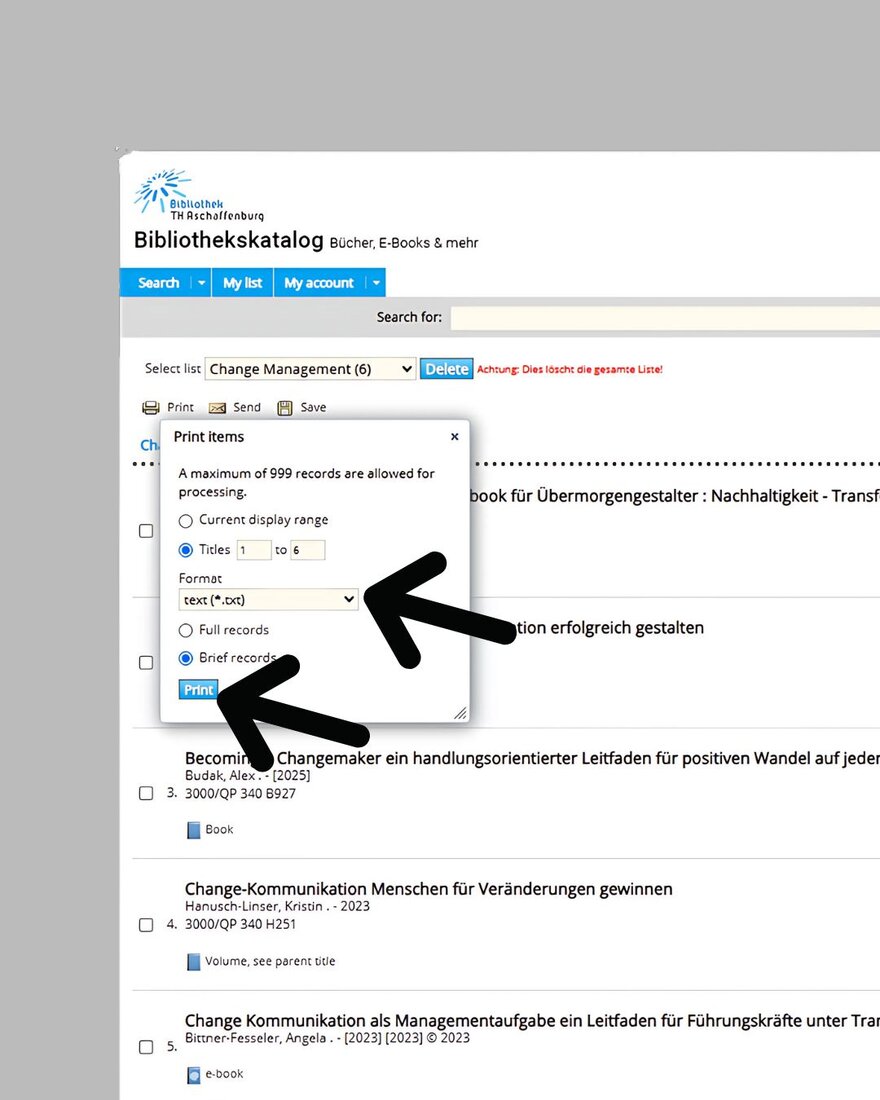Click the Print text label in toolbar
This screenshot has width=880, height=1100.
click(180, 408)
